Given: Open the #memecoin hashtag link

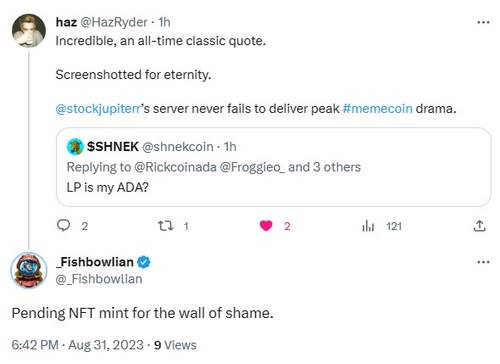Looking at the screenshot, I should [377, 109].
